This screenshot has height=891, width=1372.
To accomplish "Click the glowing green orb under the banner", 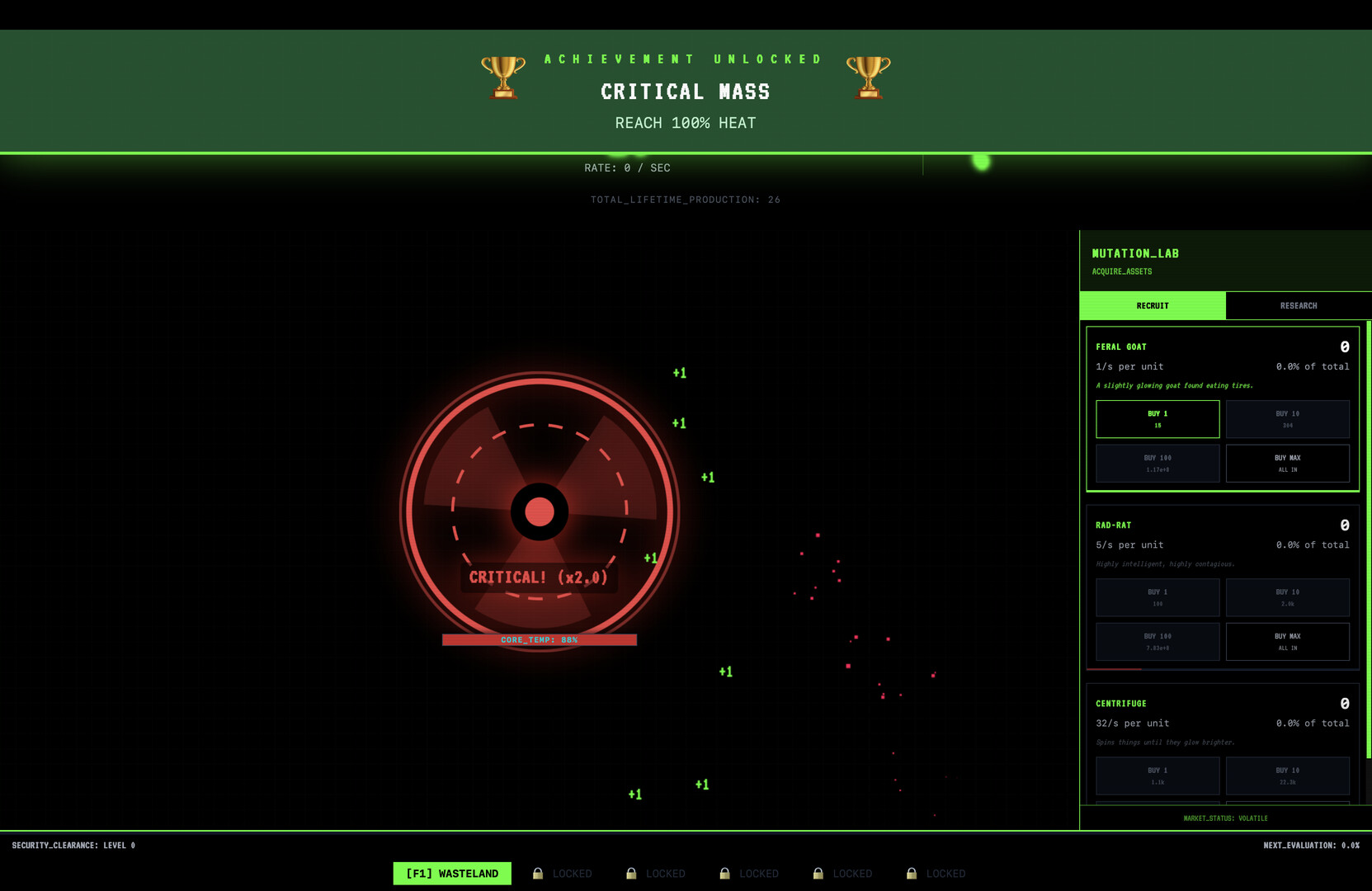I will tap(981, 163).
